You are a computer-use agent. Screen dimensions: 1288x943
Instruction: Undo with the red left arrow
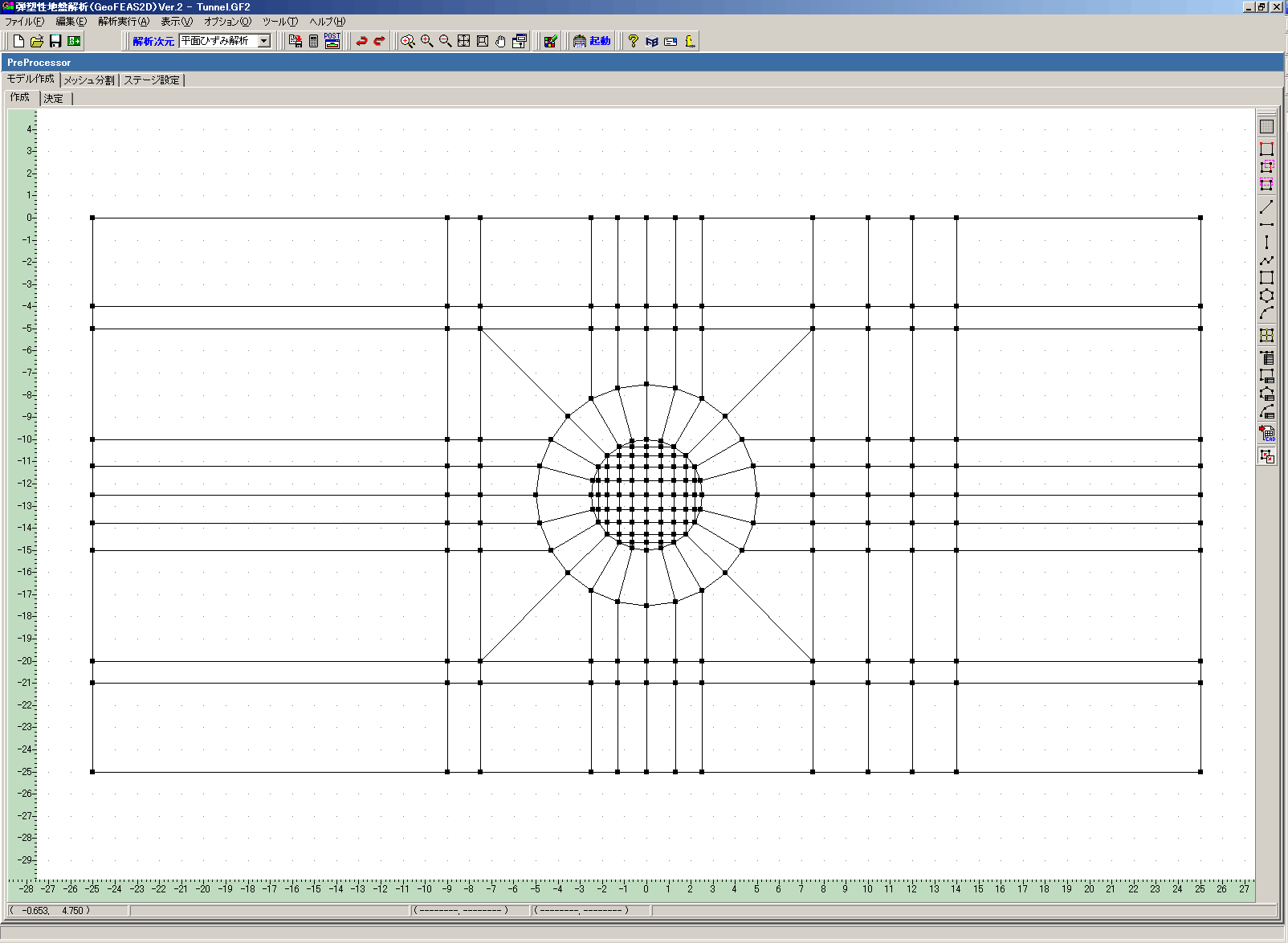(361, 41)
